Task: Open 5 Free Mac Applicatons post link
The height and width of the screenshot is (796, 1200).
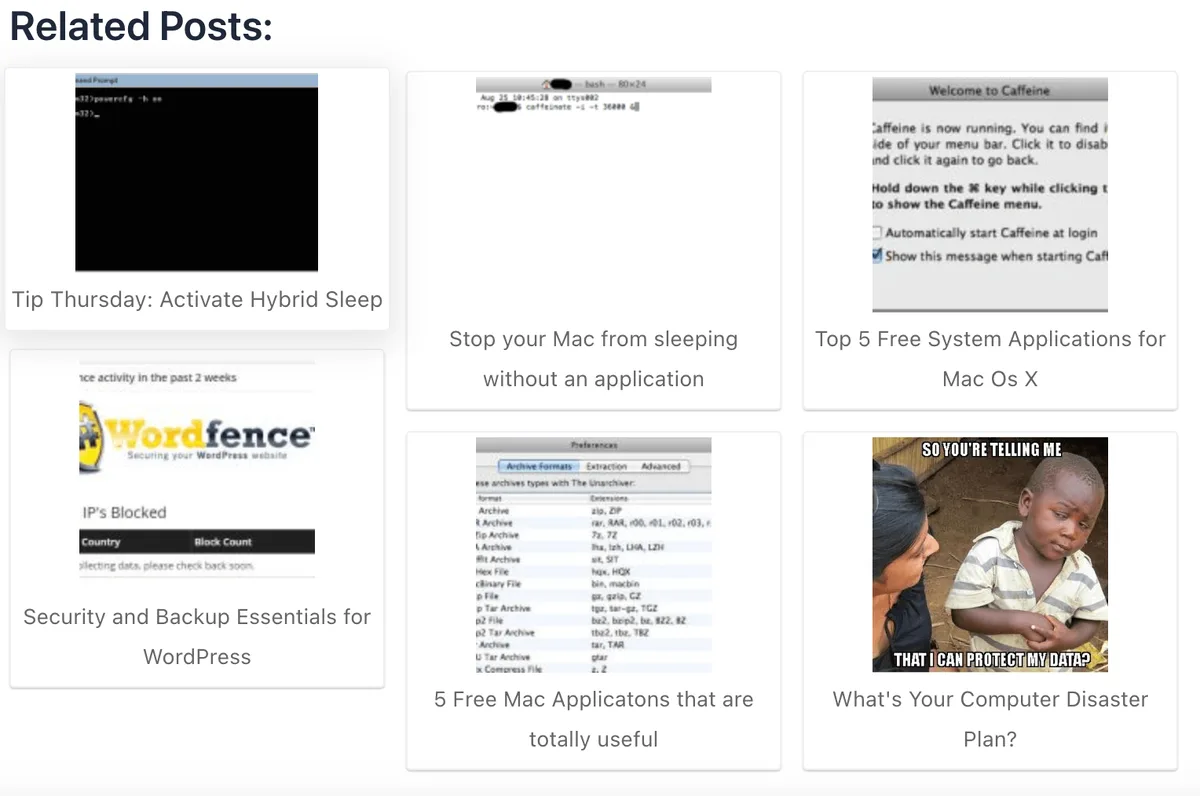Action: (x=593, y=719)
